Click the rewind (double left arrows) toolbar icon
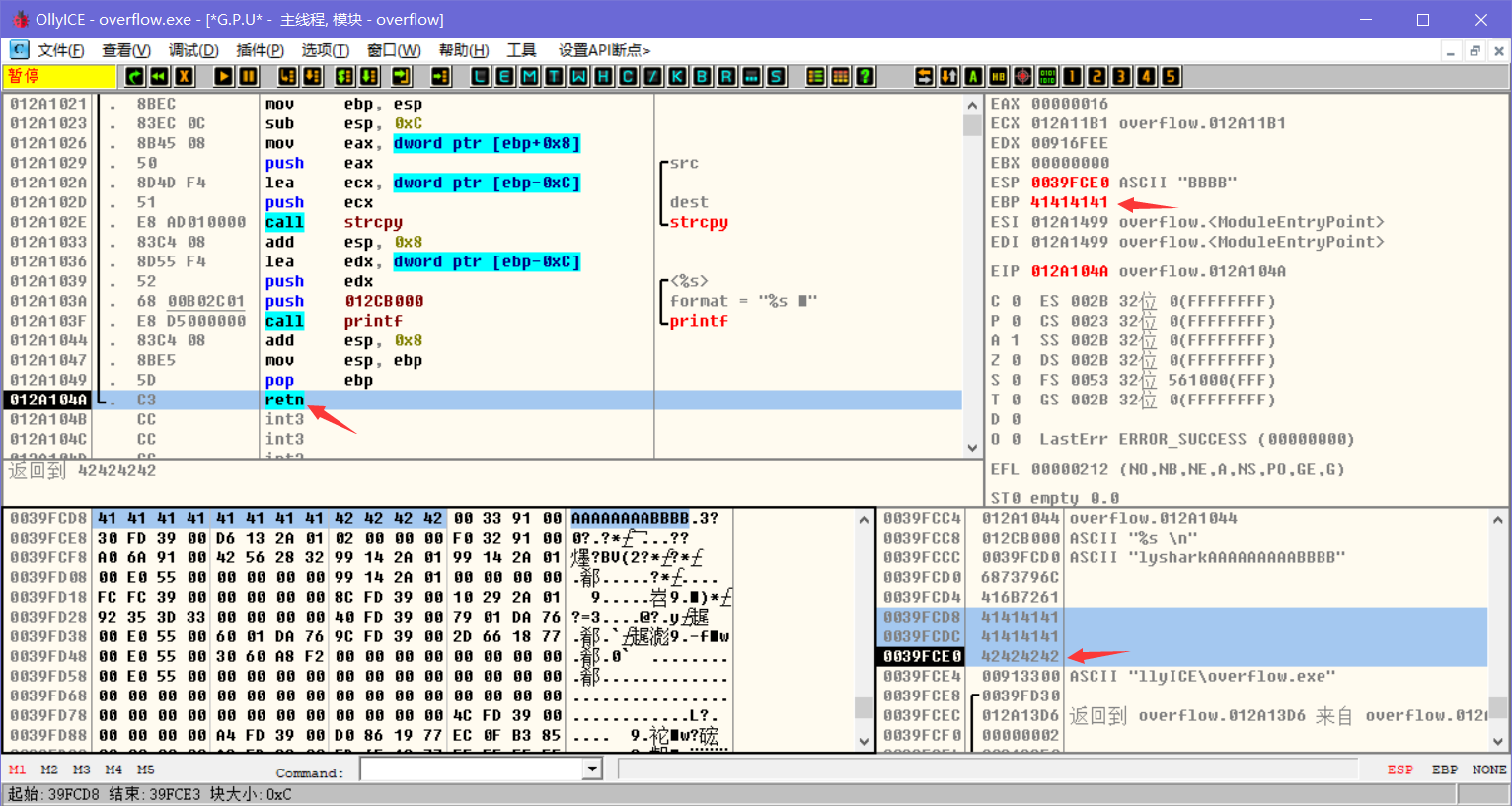The image size is (1512, 806). tap(159, 76)
